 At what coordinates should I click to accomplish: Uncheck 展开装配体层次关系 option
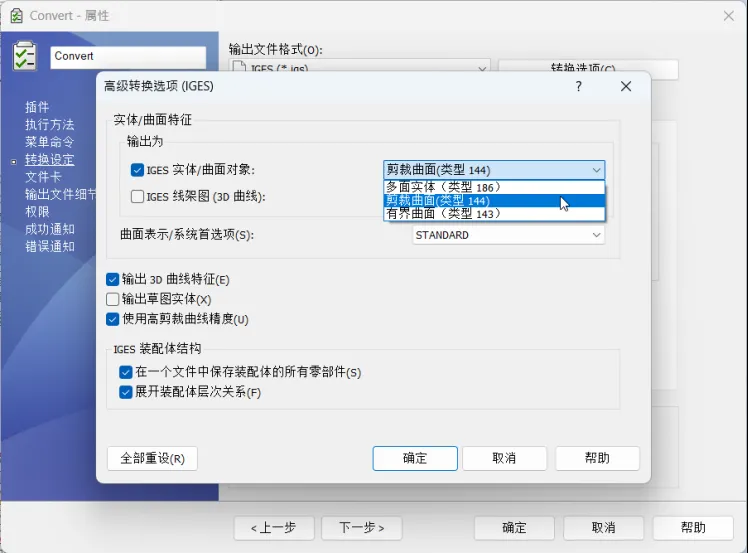(126, 392)
